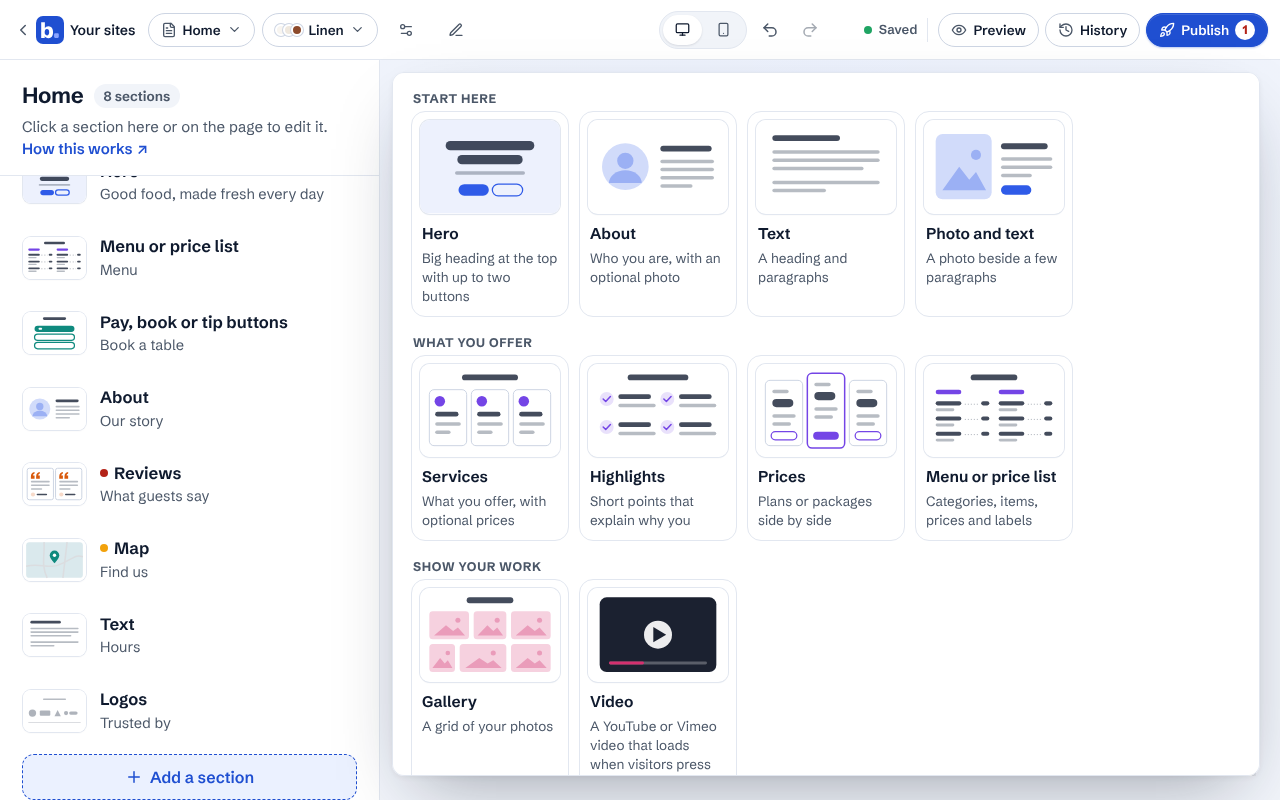Click the '8 sections' badge

coord(137,96)
